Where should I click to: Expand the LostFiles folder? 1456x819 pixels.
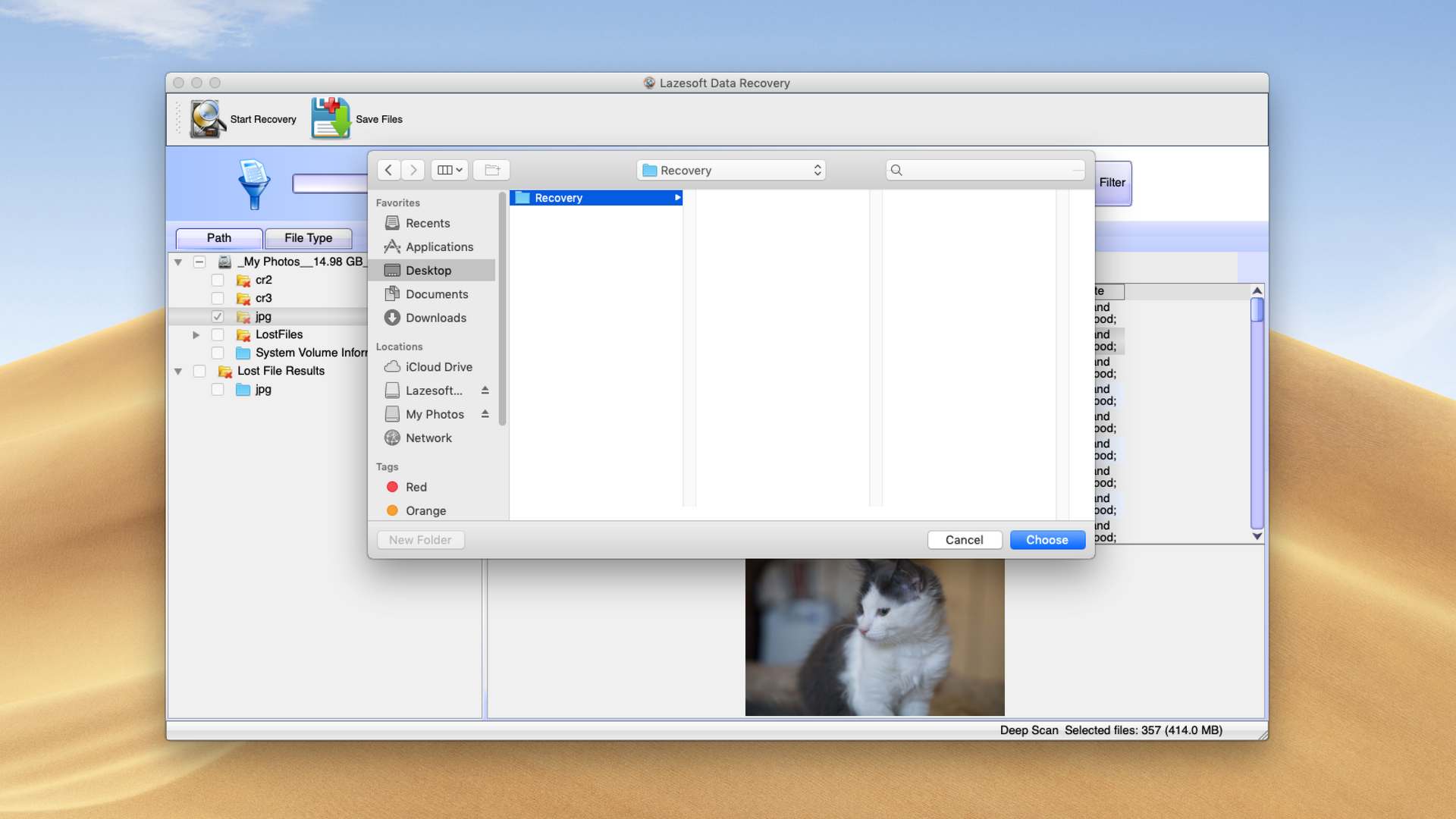[x=196, y=334]
